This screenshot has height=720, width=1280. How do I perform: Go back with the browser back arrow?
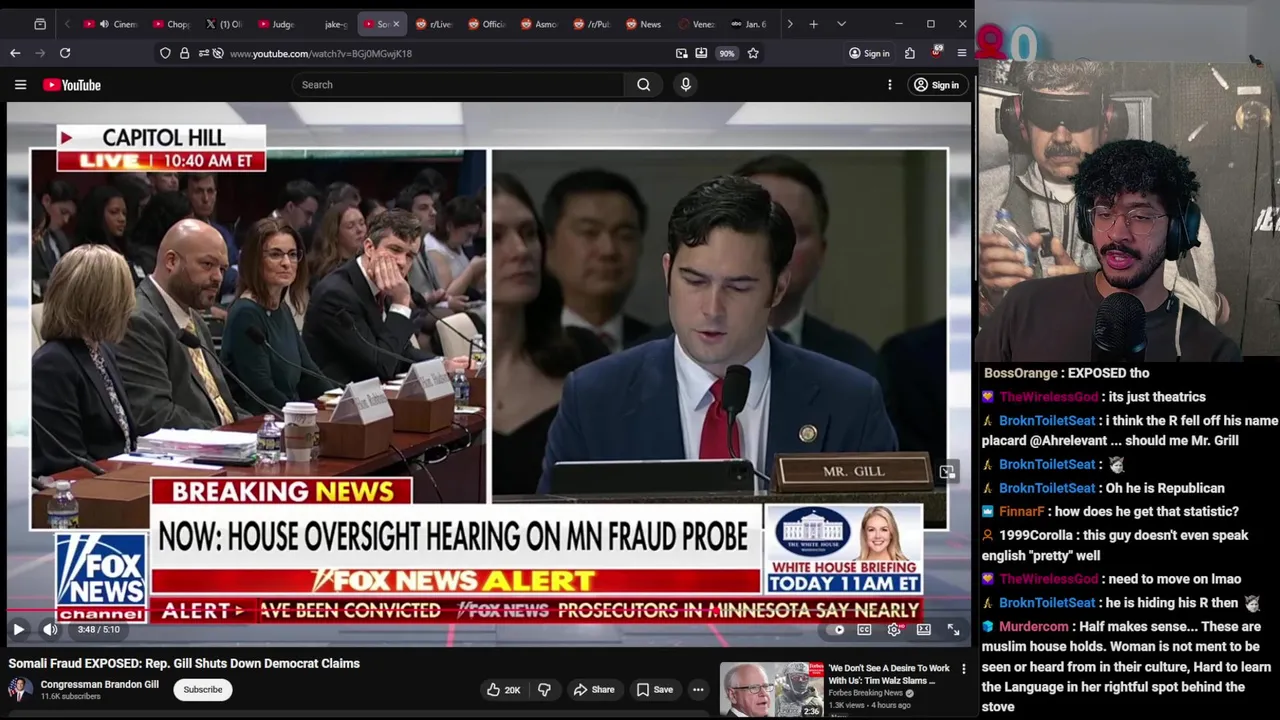(x=15, y=53)
